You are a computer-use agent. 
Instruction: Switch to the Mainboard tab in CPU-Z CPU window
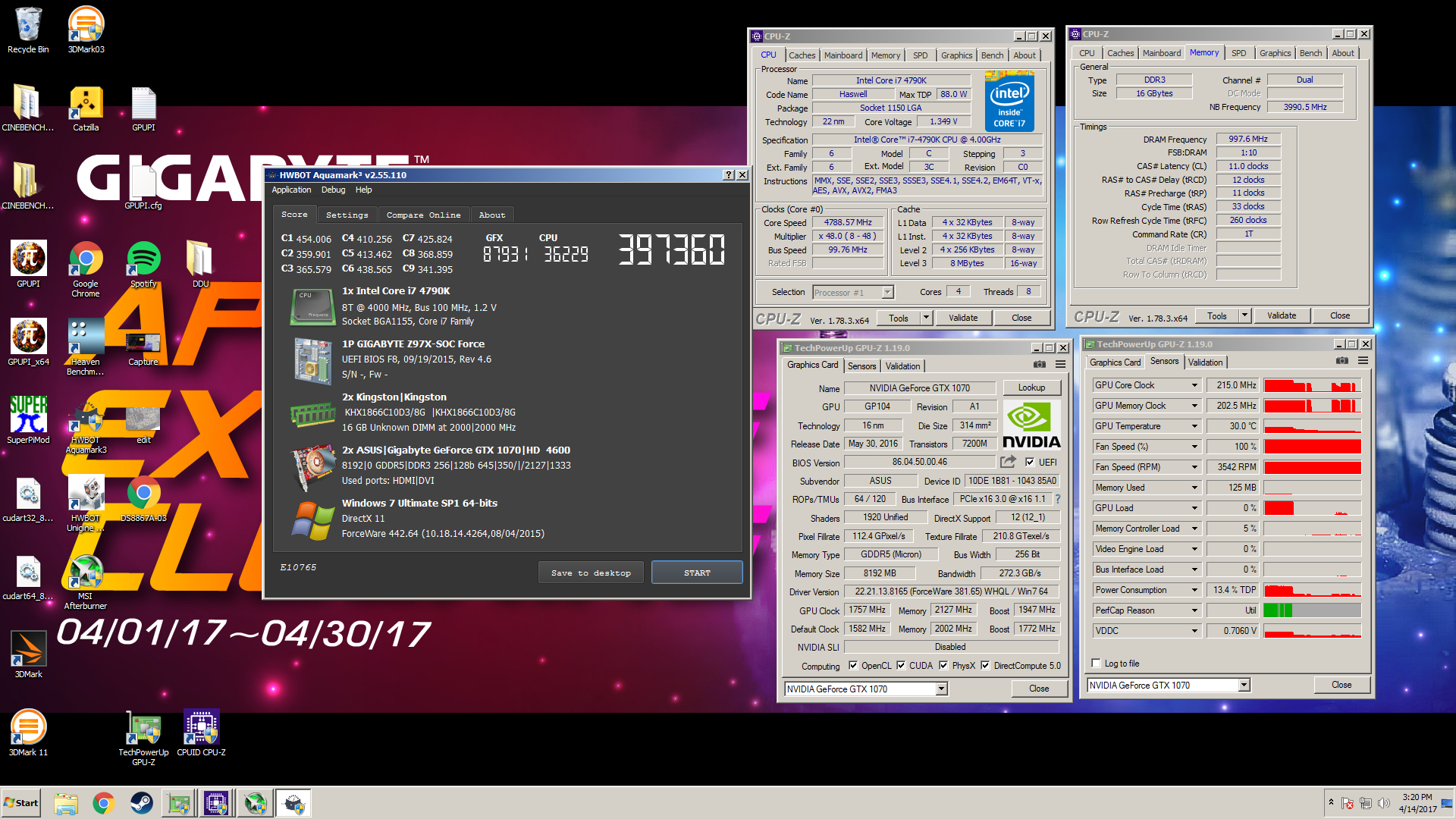tap(843, 55)
